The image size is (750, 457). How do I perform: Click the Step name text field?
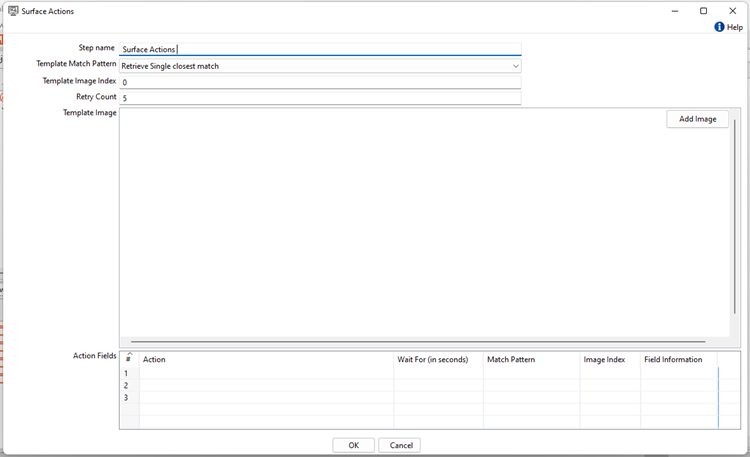(320, 49)
